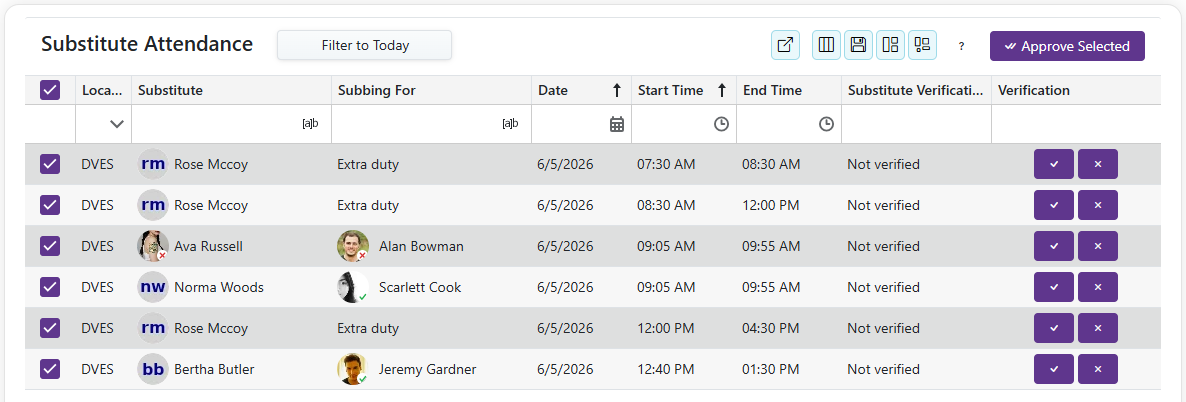Uncheck the Norma Woods row checkbox
This screenshot has height=402, width=1186.
50,287
